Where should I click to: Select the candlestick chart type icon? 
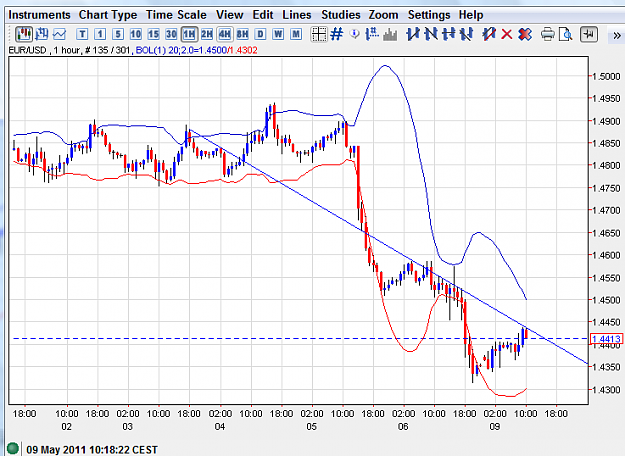pyautogui.click(x=24, y=34)
